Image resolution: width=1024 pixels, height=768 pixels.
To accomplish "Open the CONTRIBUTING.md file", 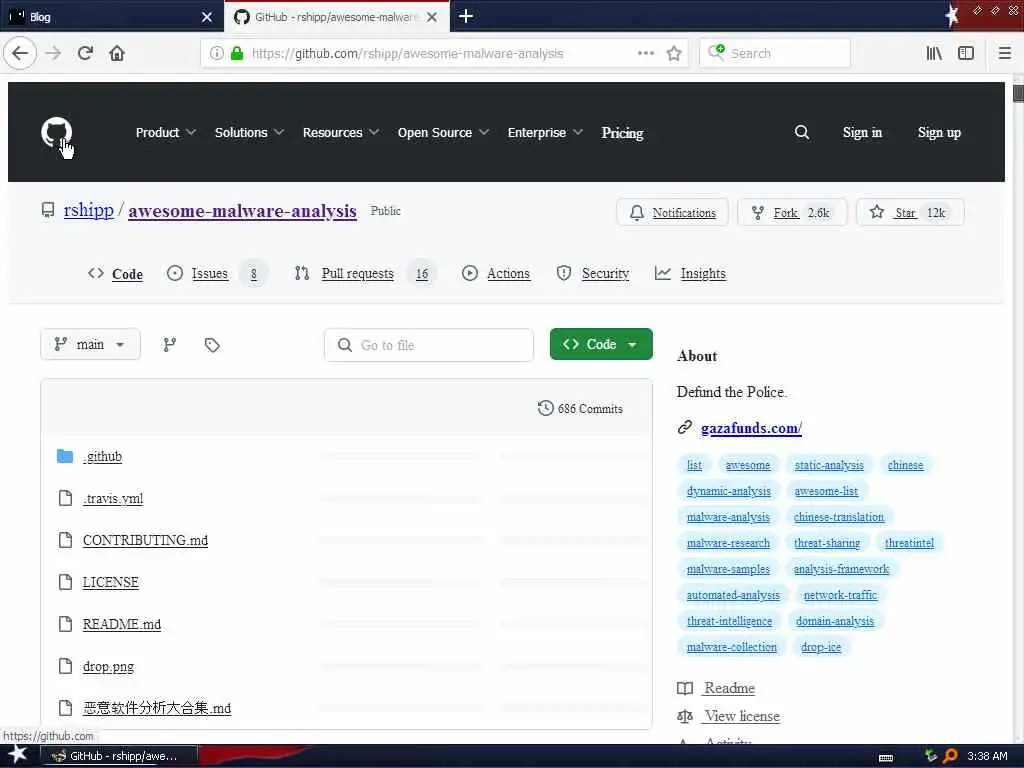I will 145,540.
